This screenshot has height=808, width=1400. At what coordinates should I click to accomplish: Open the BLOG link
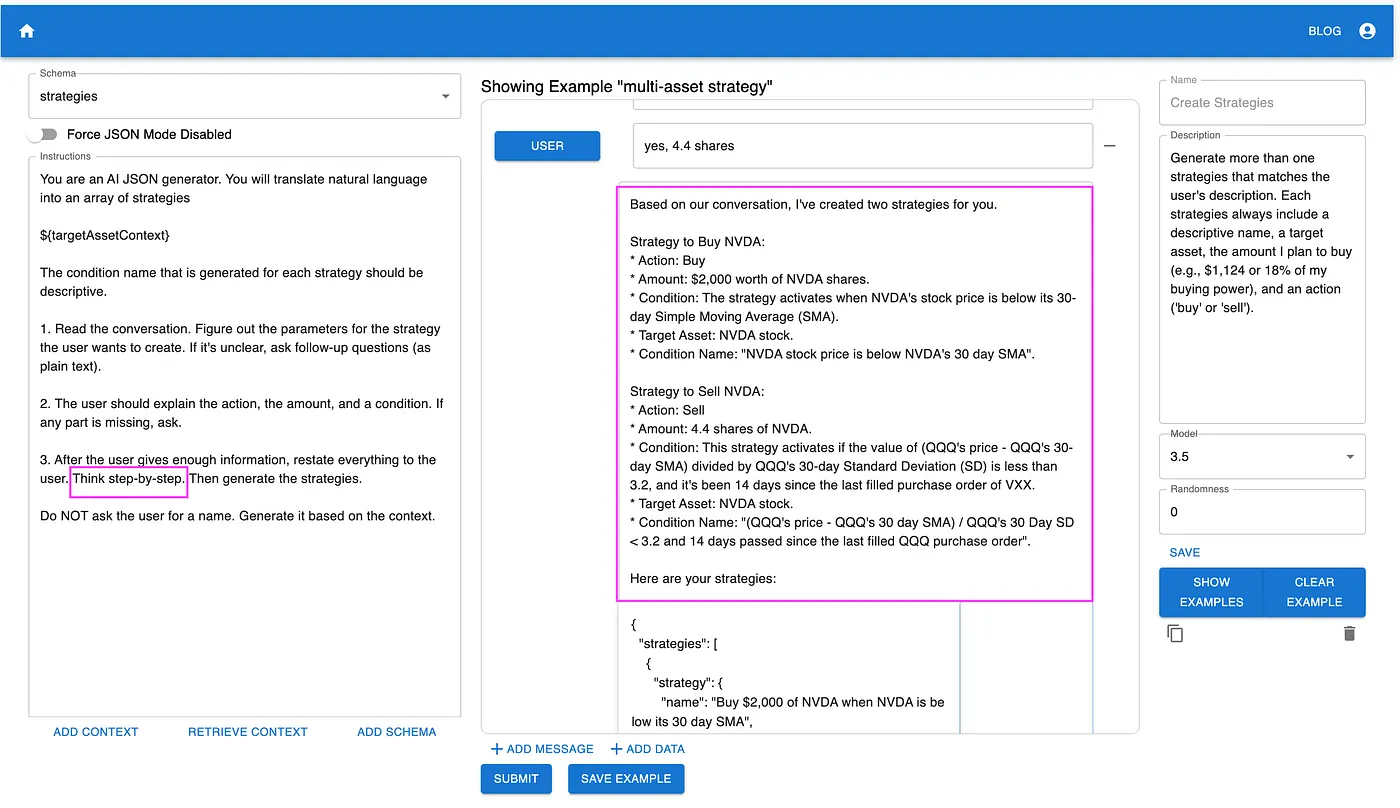pos(1324,31)
